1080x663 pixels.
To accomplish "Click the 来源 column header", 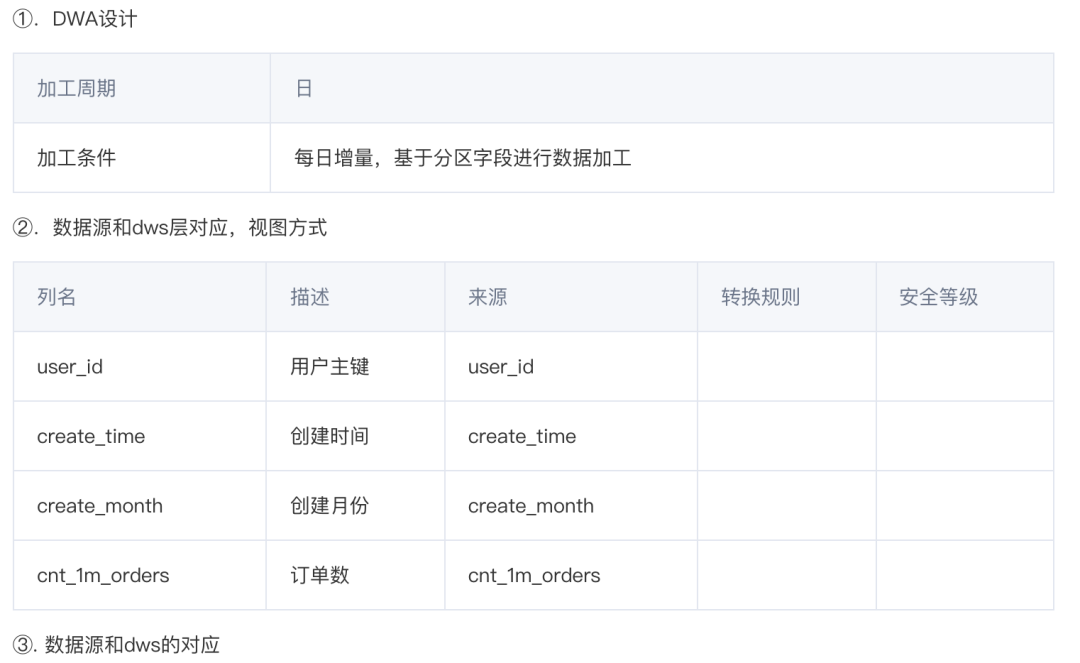I will click(x=487, y=297).
